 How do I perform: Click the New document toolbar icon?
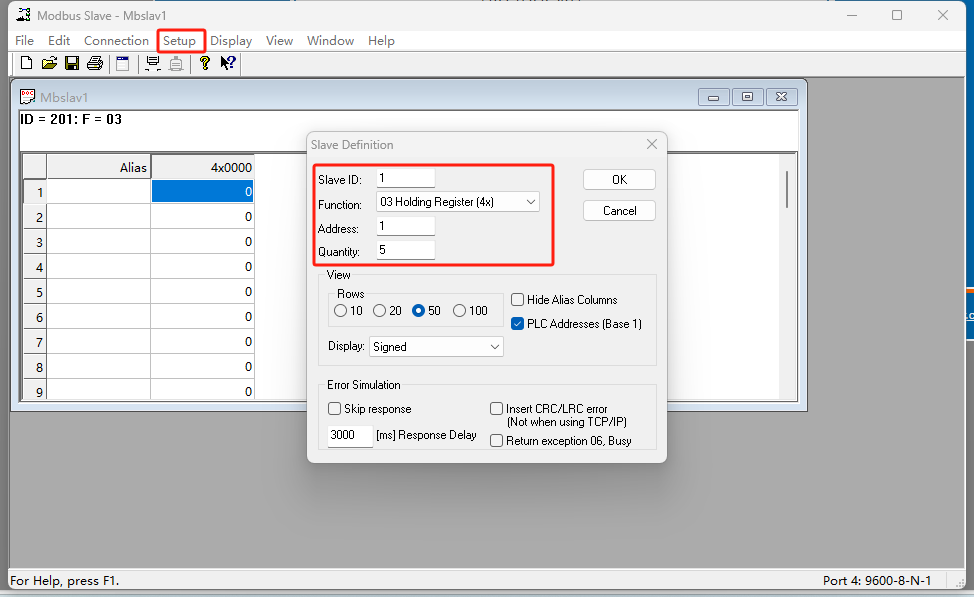pos(27,64)
